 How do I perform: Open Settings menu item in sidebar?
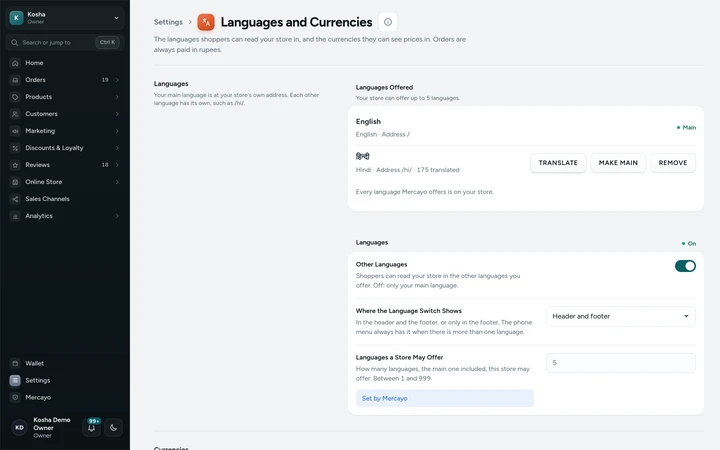[x=65, y=380]
